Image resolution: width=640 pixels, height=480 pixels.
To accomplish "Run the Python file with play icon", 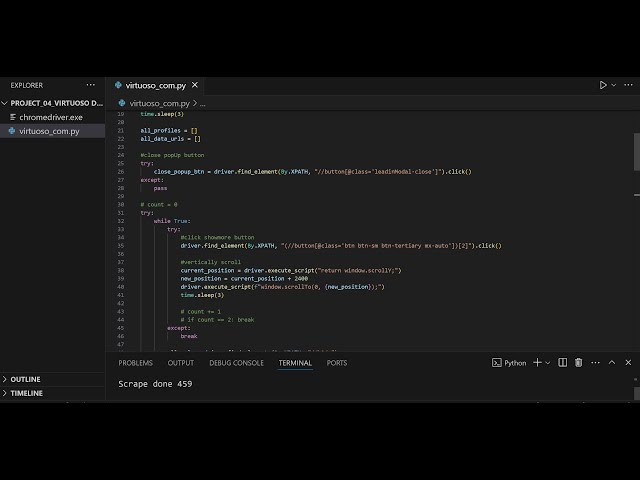I will [x=602, y=85].
